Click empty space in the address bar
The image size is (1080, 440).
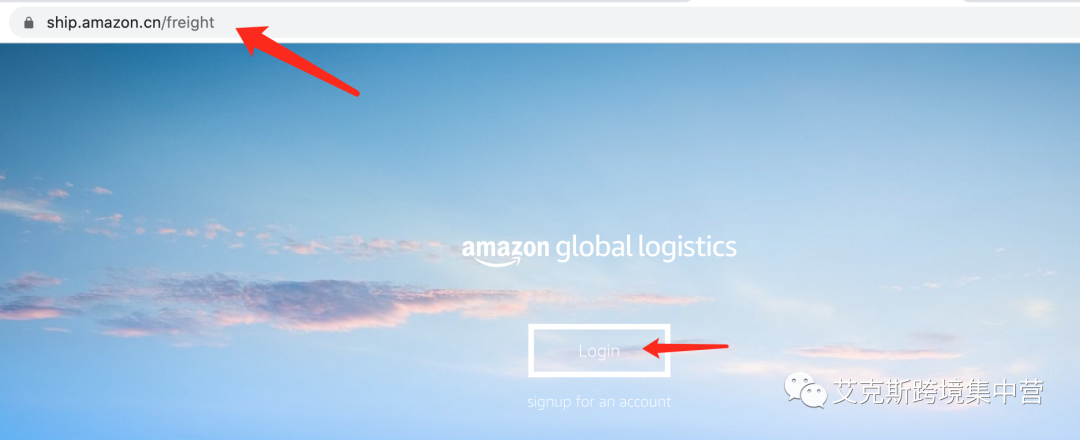(x=620, y=23)
